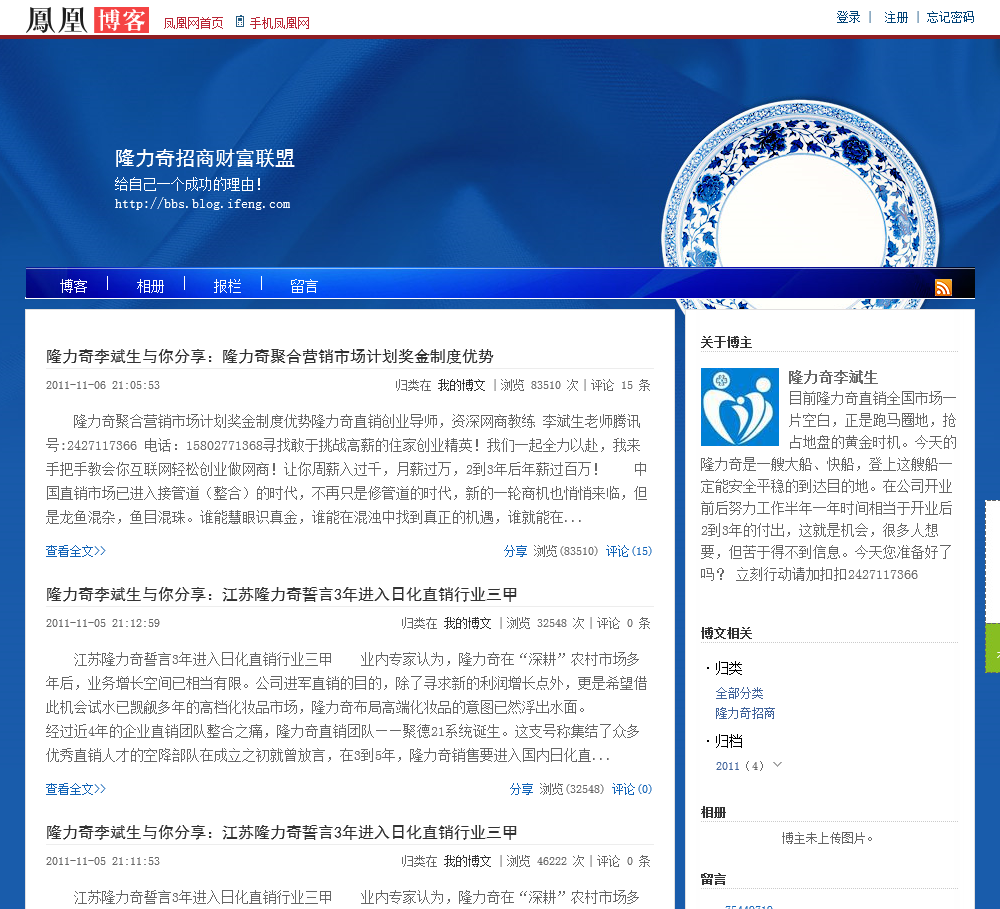This screenshot has height=909, width=1000.
Task: Open the 报栏 tab
Action: click(227, 286)
